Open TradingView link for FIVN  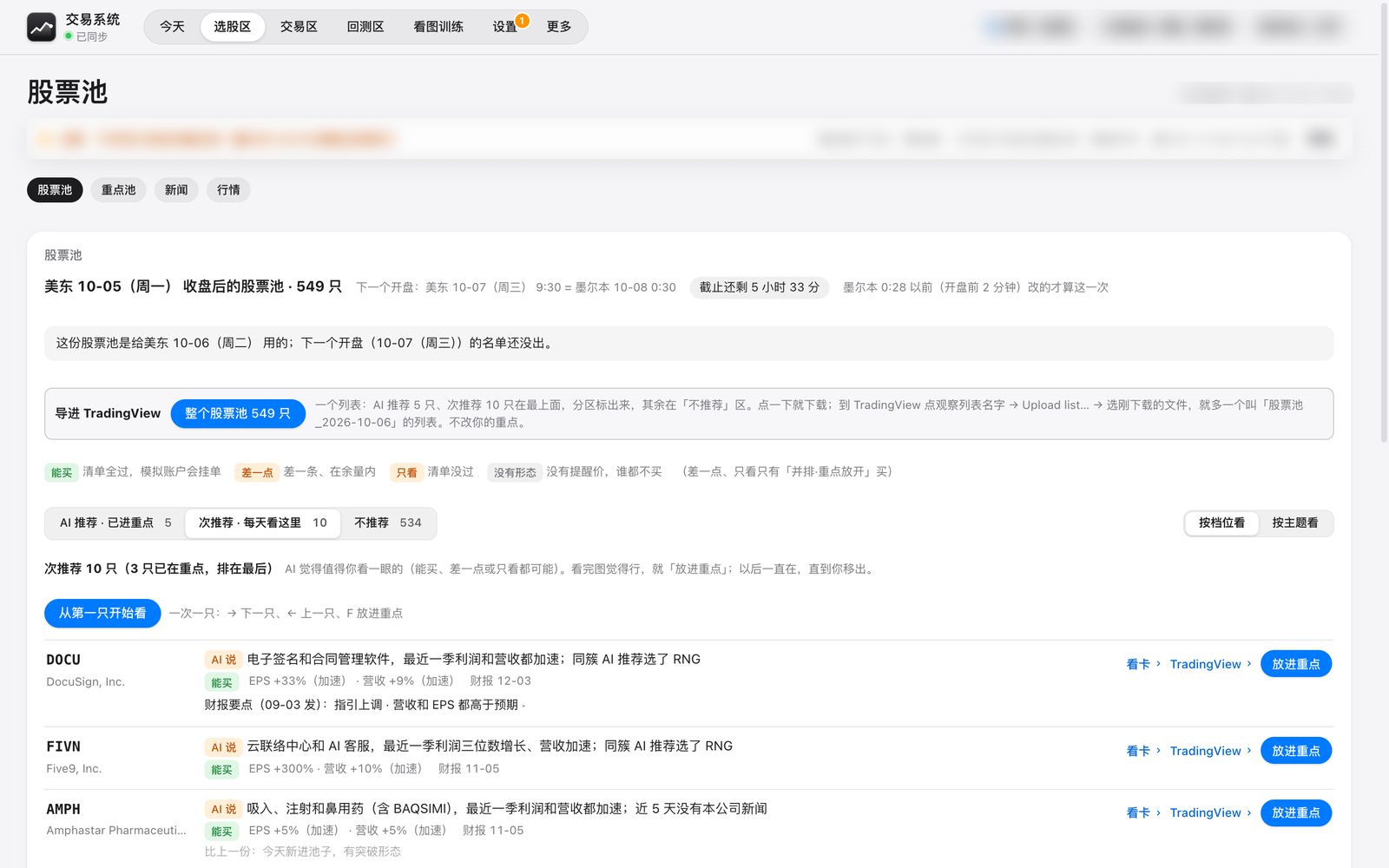(1210, 751)
